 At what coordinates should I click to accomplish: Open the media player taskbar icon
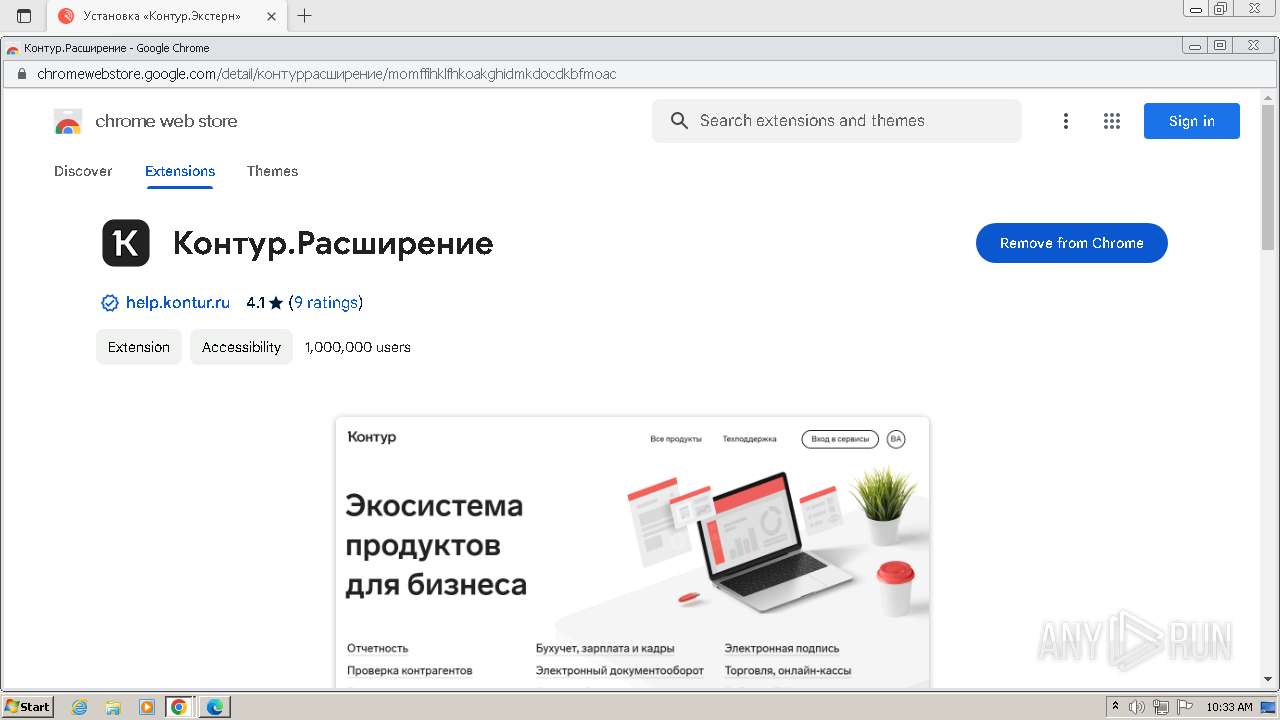[x=146, y=707]
